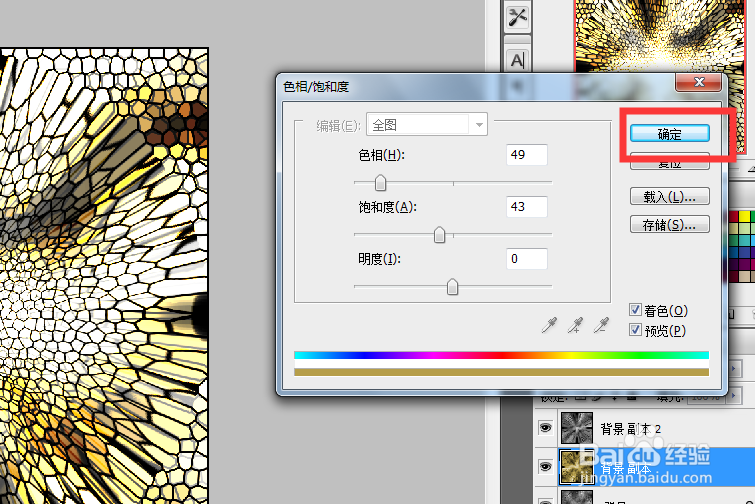Image resolution: width=755 pixels, height=504 pixels.
Task: Open the 编辑 全图 dropdown
Action: pos(427,125)
